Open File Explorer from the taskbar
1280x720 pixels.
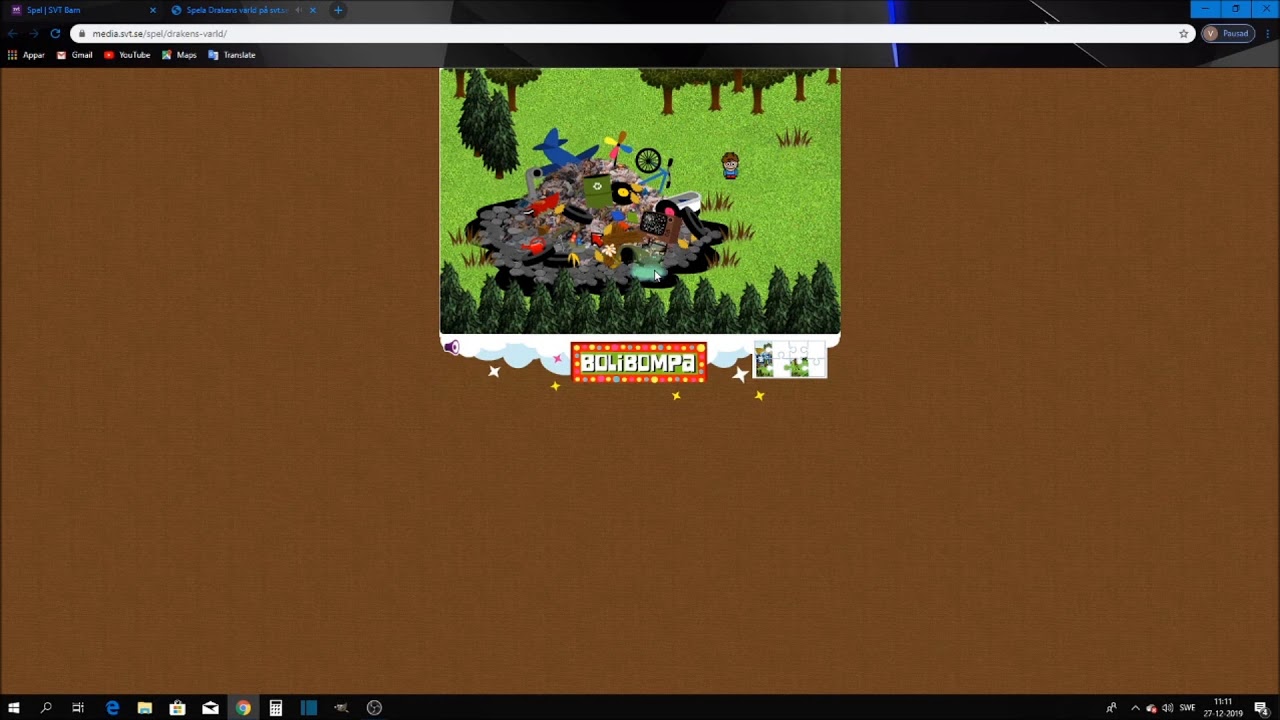pyautogui.click(x=145, y=708)
